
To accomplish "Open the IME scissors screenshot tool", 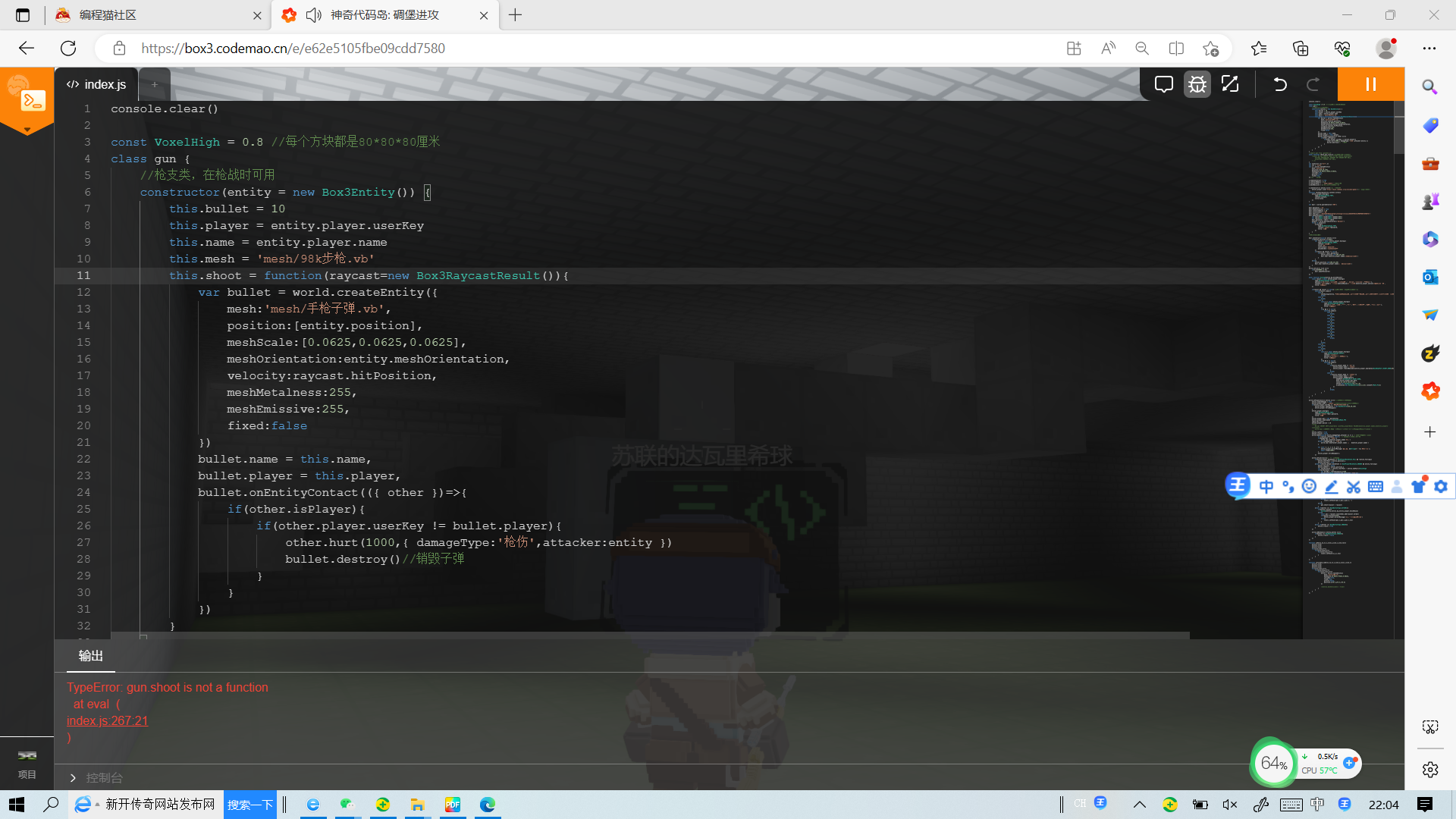I will 1354,487.
